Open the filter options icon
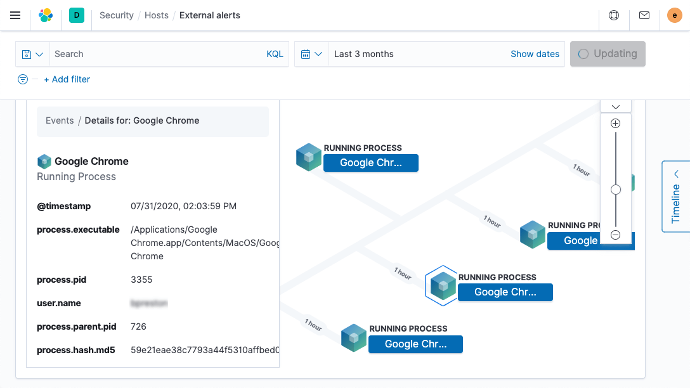690x388 pixels. coord(23,79)
